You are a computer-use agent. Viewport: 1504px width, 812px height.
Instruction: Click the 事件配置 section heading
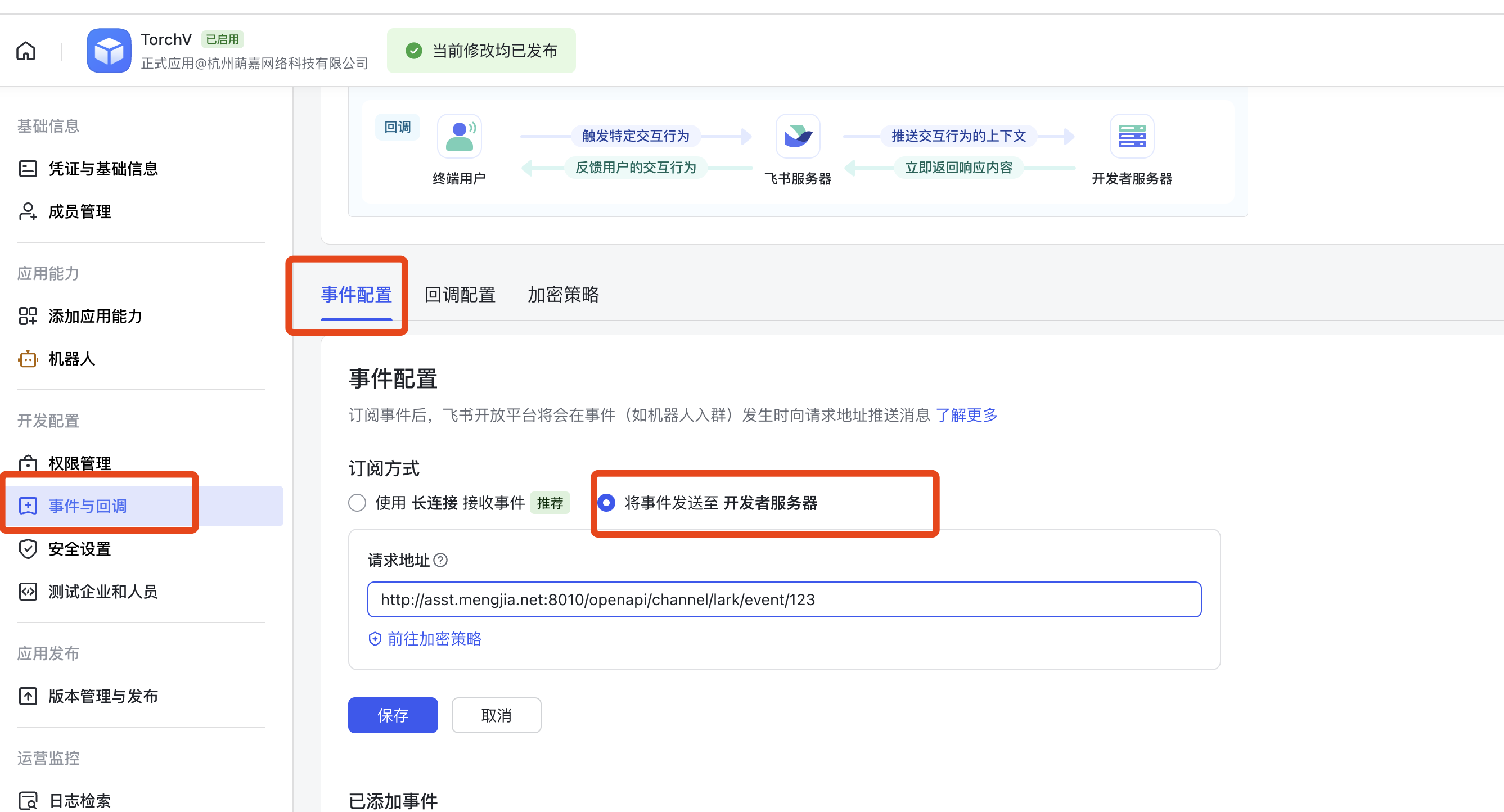(x=393, y=379)
